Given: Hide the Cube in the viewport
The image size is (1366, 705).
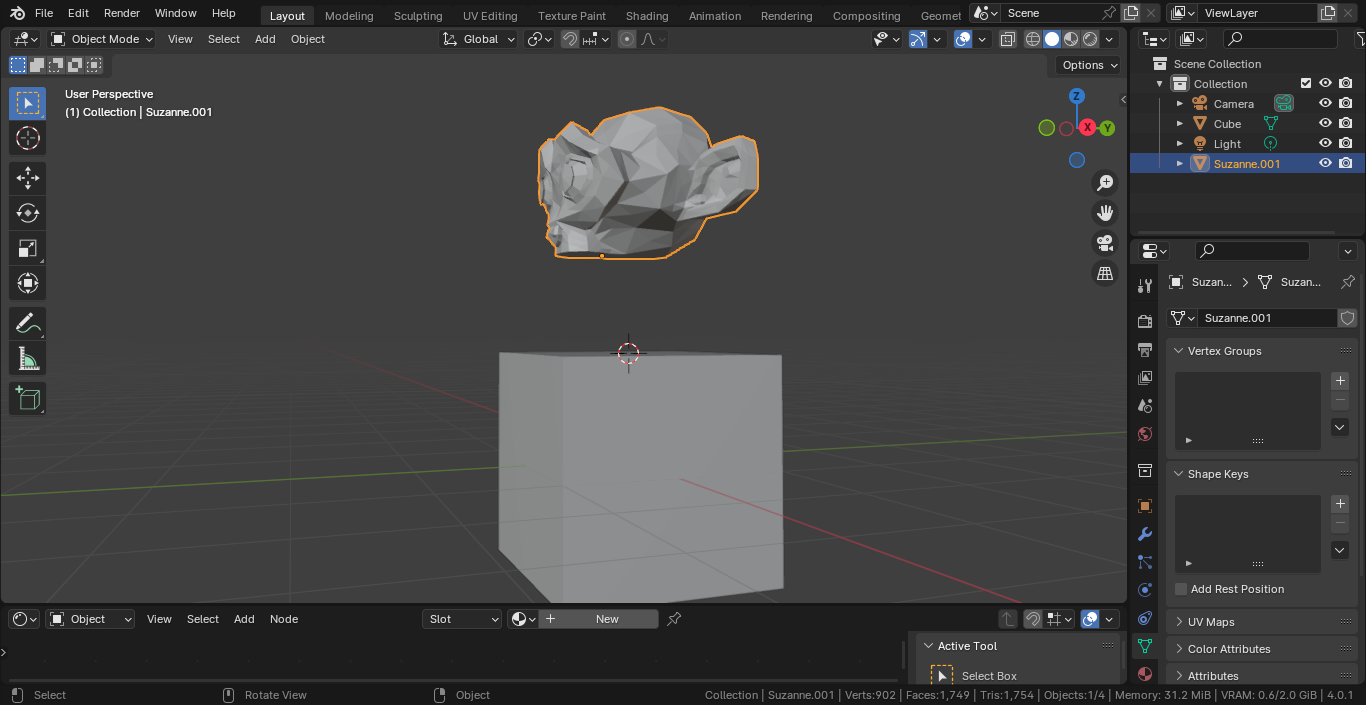Looking at the screenshot, I should click(x=1325, y=124).
